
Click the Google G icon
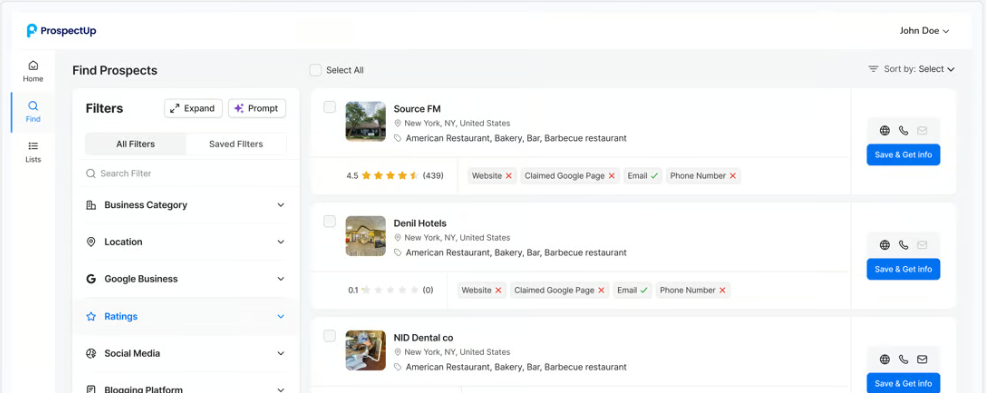pyautogui.click(x=91, y=279)
